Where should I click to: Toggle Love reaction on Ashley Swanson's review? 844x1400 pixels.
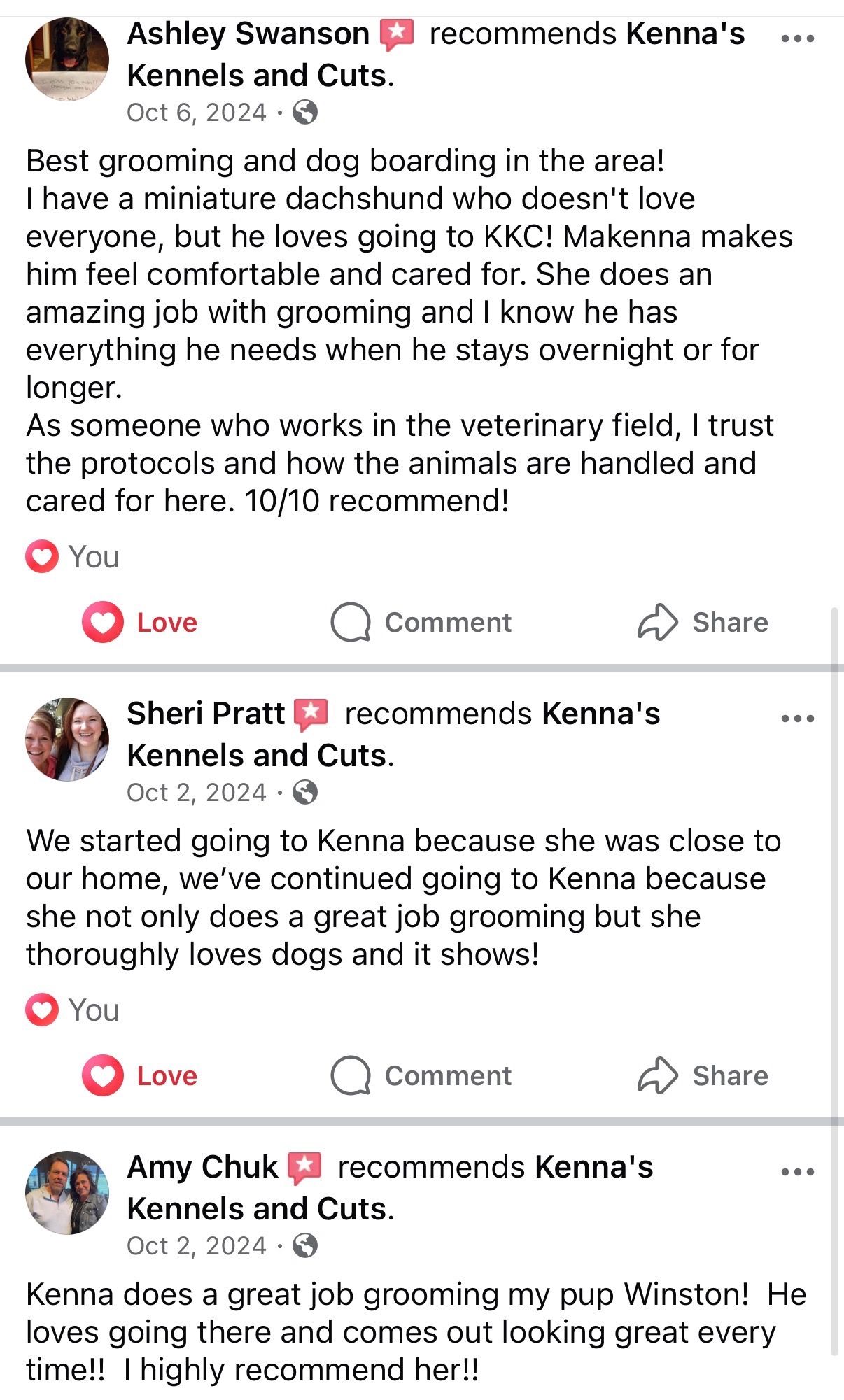(140, 622)
